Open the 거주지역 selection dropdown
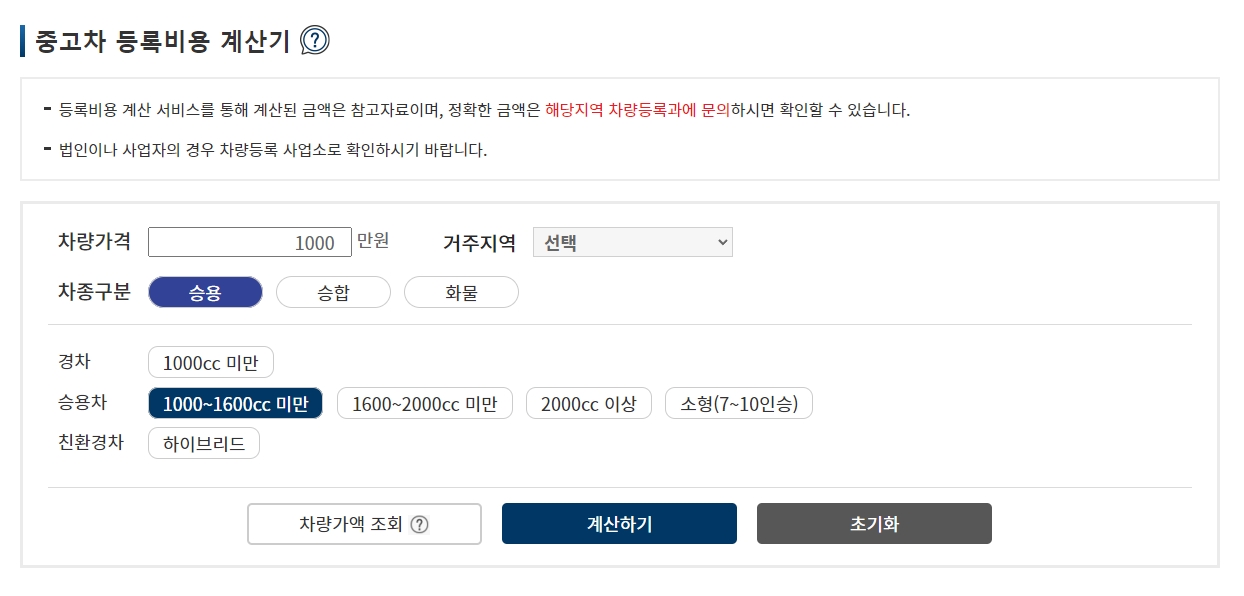The width and height of the screenshot is (1244, 596). coord(632,241)
